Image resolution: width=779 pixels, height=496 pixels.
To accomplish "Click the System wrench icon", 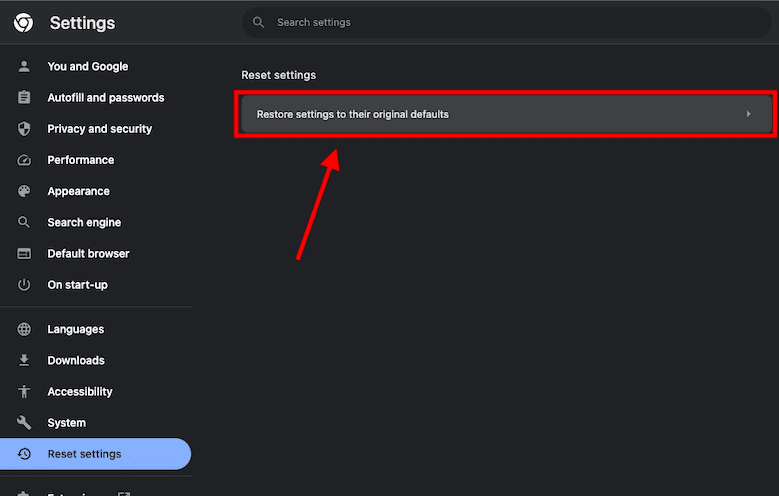I will (x=25, y=423).
